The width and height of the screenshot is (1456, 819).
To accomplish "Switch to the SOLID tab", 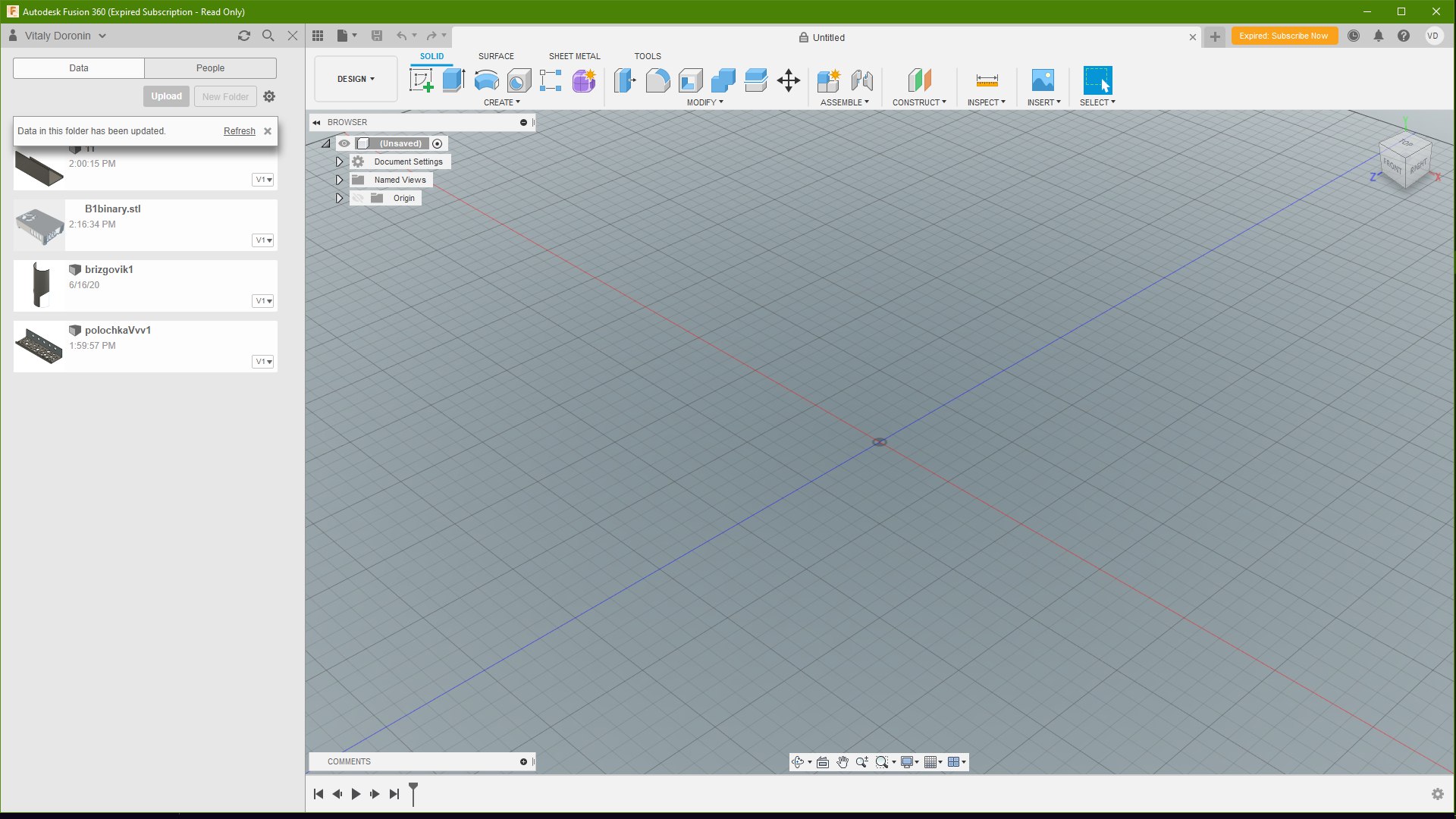I will click(x=432, y=56).
